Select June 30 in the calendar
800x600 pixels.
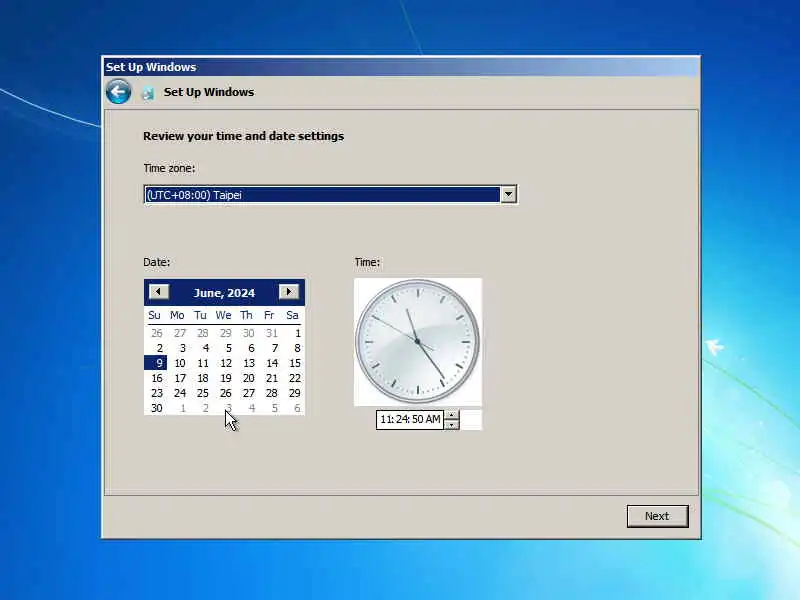pyautogui.click(x=157, y=408)
